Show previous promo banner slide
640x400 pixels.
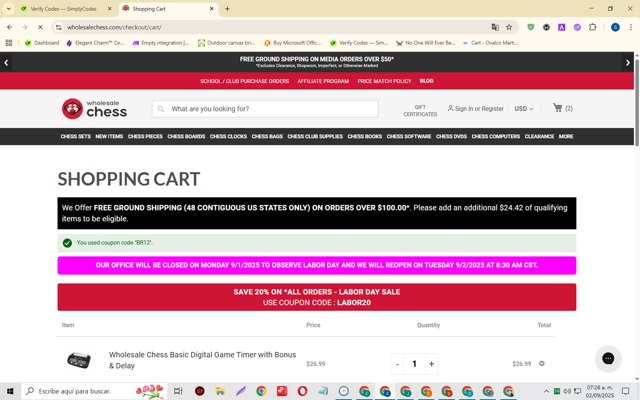(6, 62)
